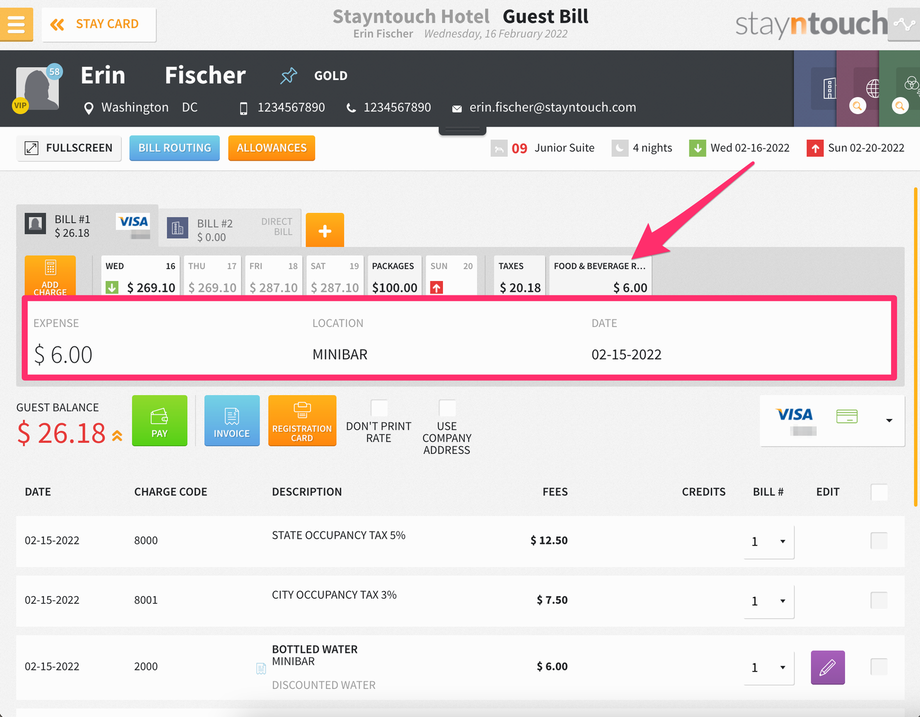
Task: Click the MINIBAR location value
Action: [x=340, y=355]
